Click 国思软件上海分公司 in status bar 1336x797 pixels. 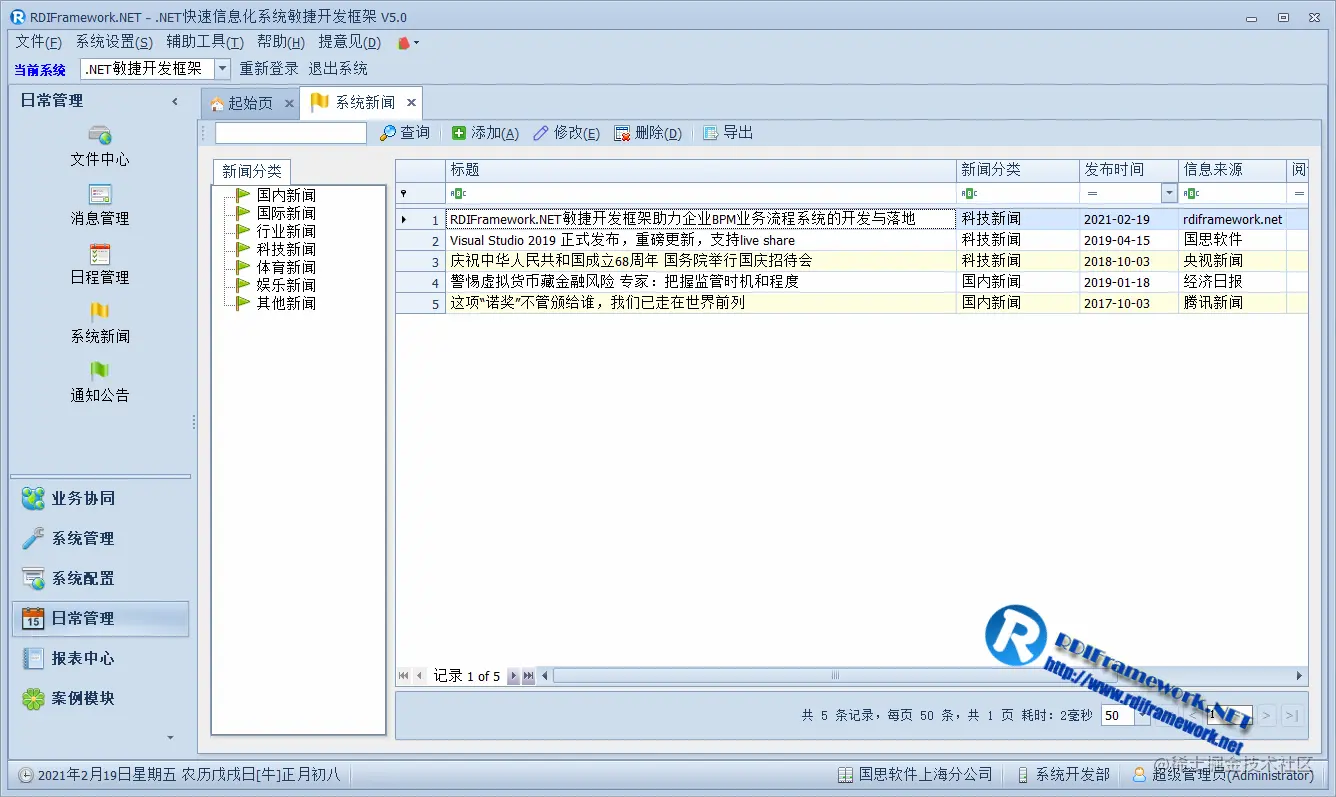[x=915, y=775]
